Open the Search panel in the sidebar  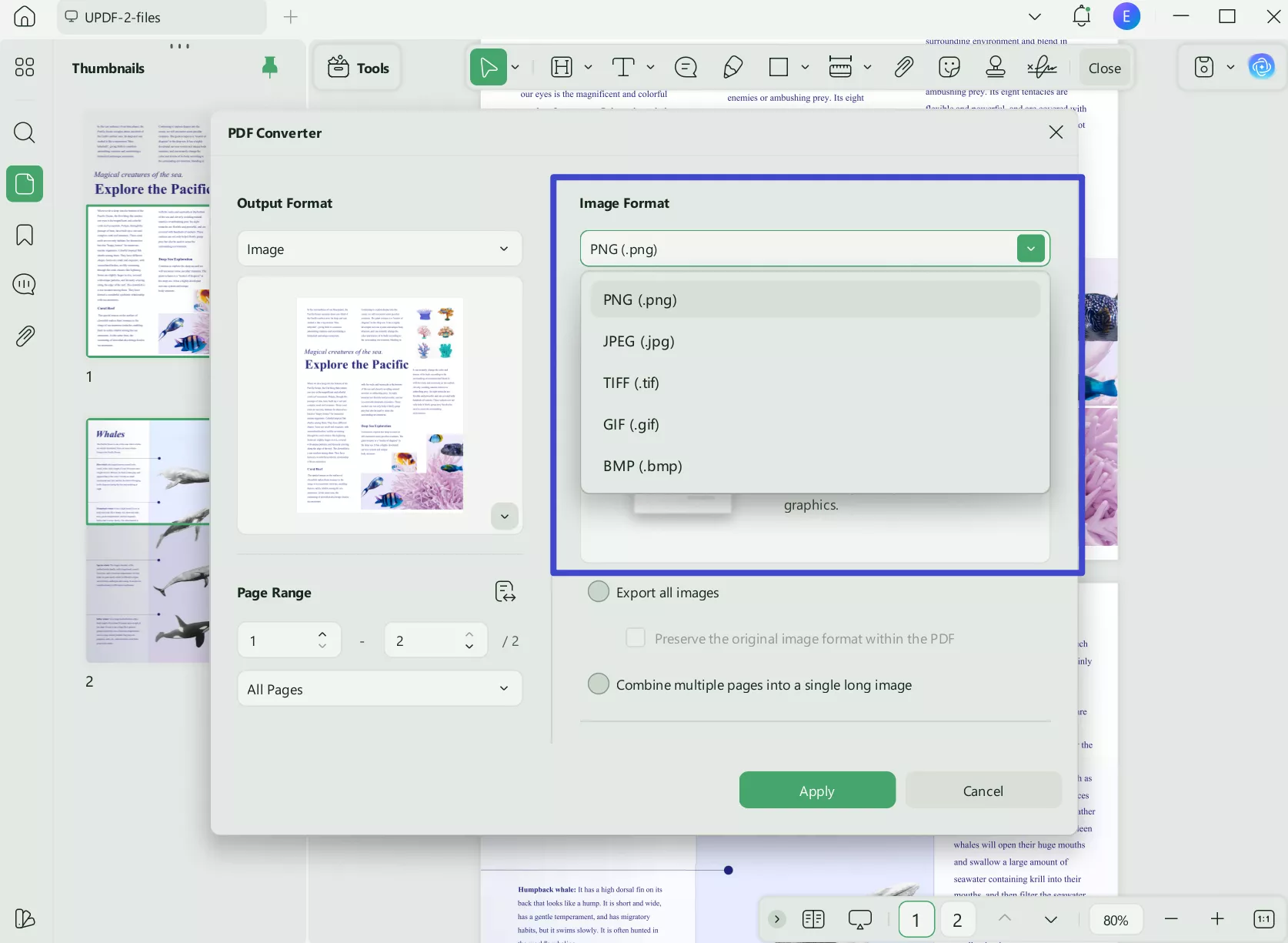click(24, 132)
